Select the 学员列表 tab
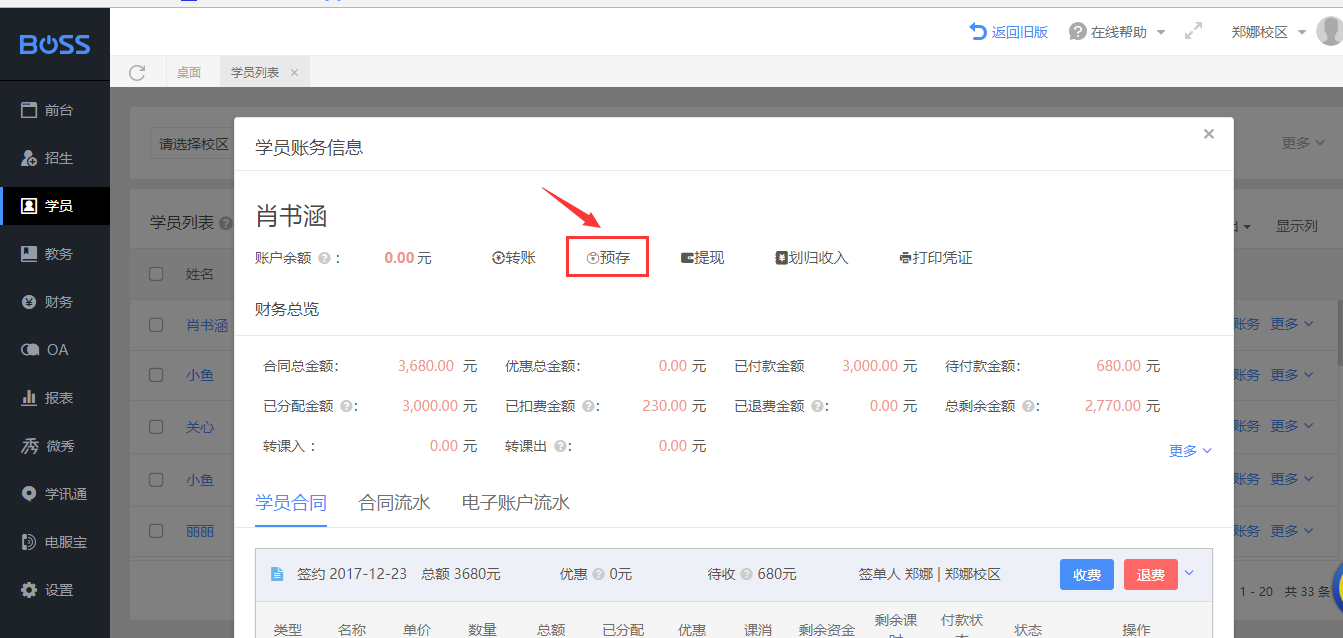Image resolution: width=1343 pixels, height=638 pixels. point(257,72)
